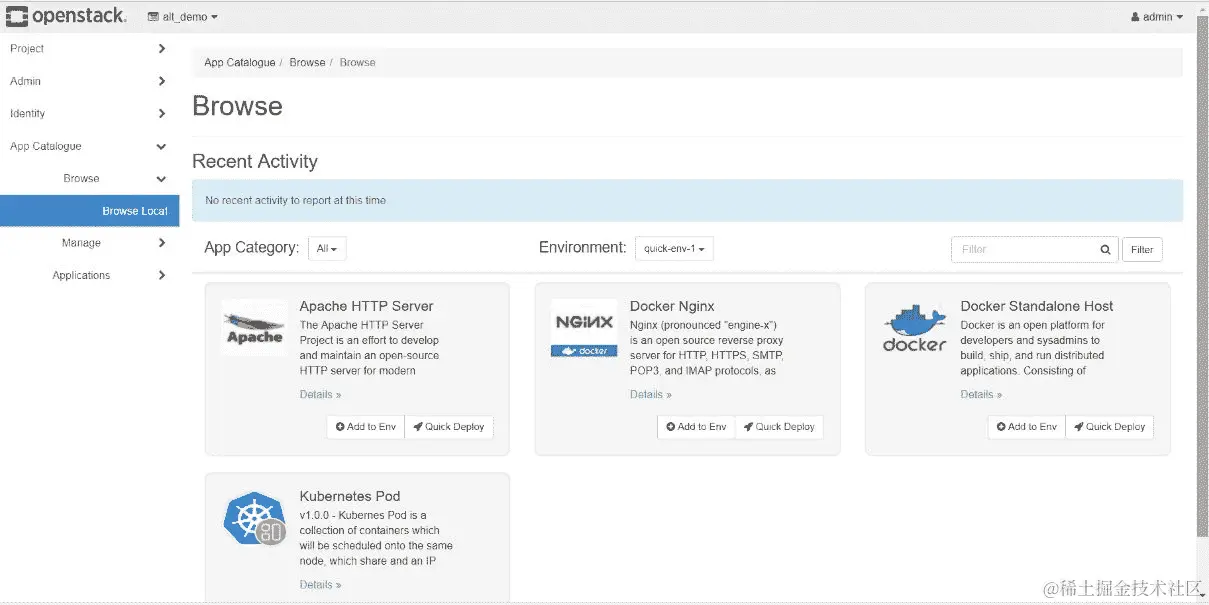
Task: Expand the Admin sidebar section
Action: (90, 81)
